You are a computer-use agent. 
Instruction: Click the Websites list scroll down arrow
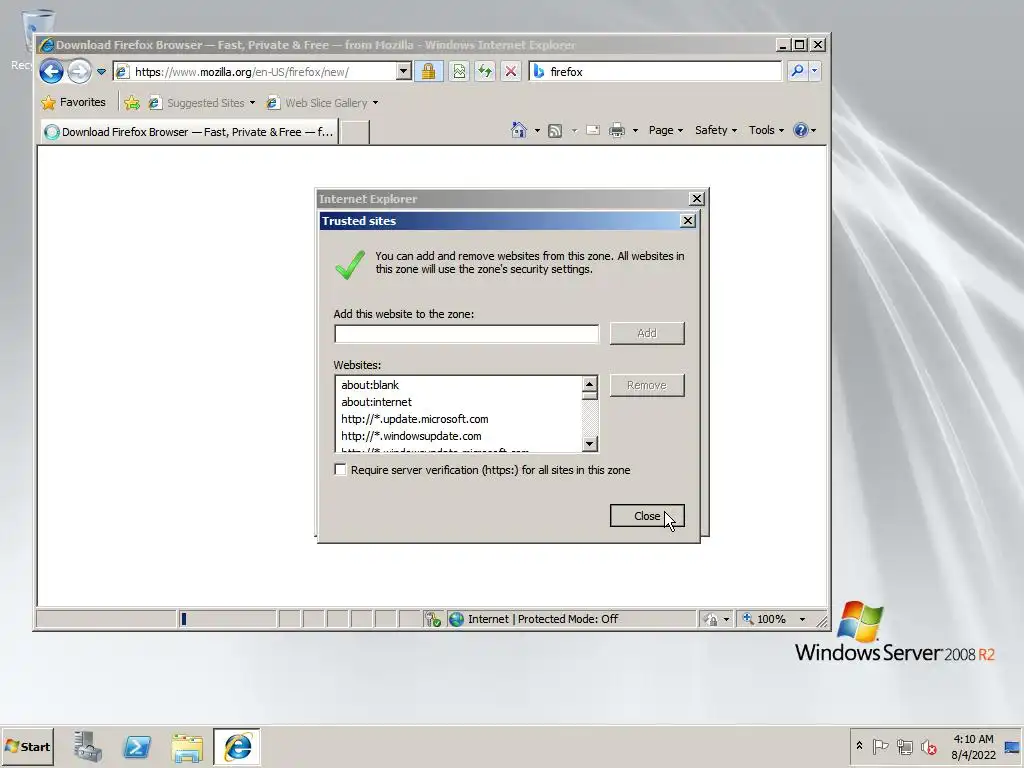tap(589, 444)
